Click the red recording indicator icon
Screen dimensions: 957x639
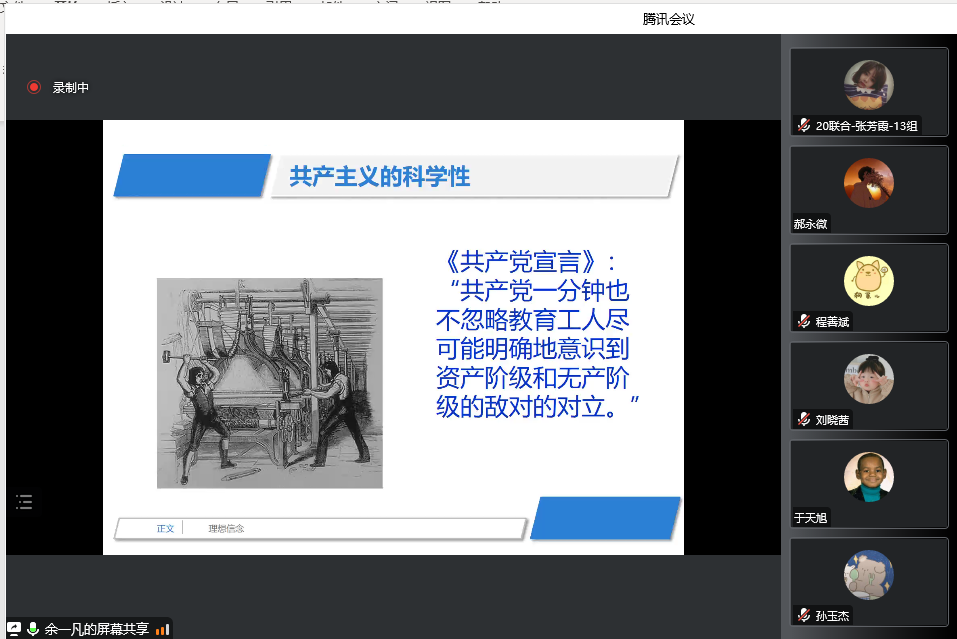[x=34, y=88]
